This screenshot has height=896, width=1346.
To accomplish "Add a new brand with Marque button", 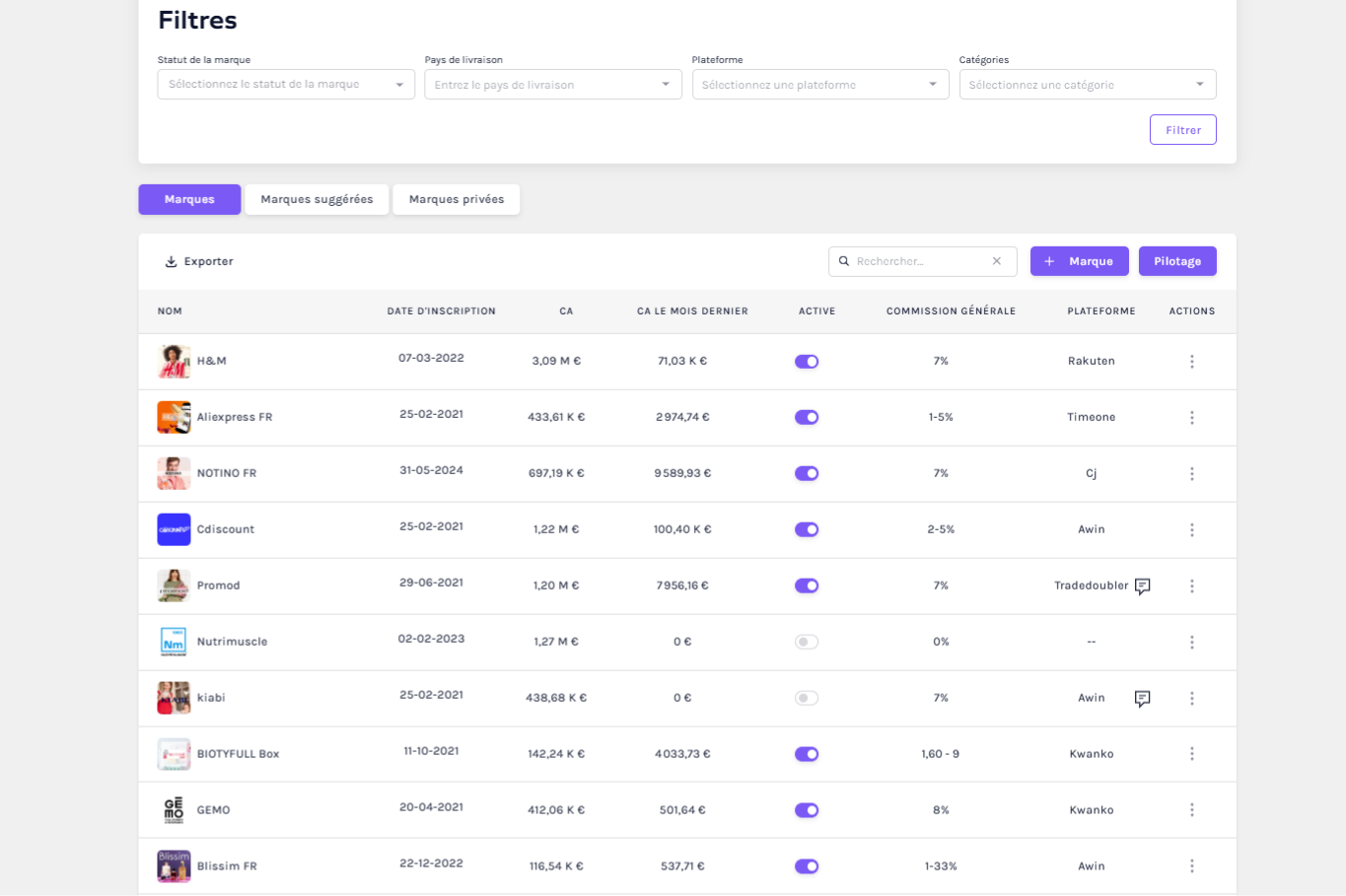I will coord(1079,261).
